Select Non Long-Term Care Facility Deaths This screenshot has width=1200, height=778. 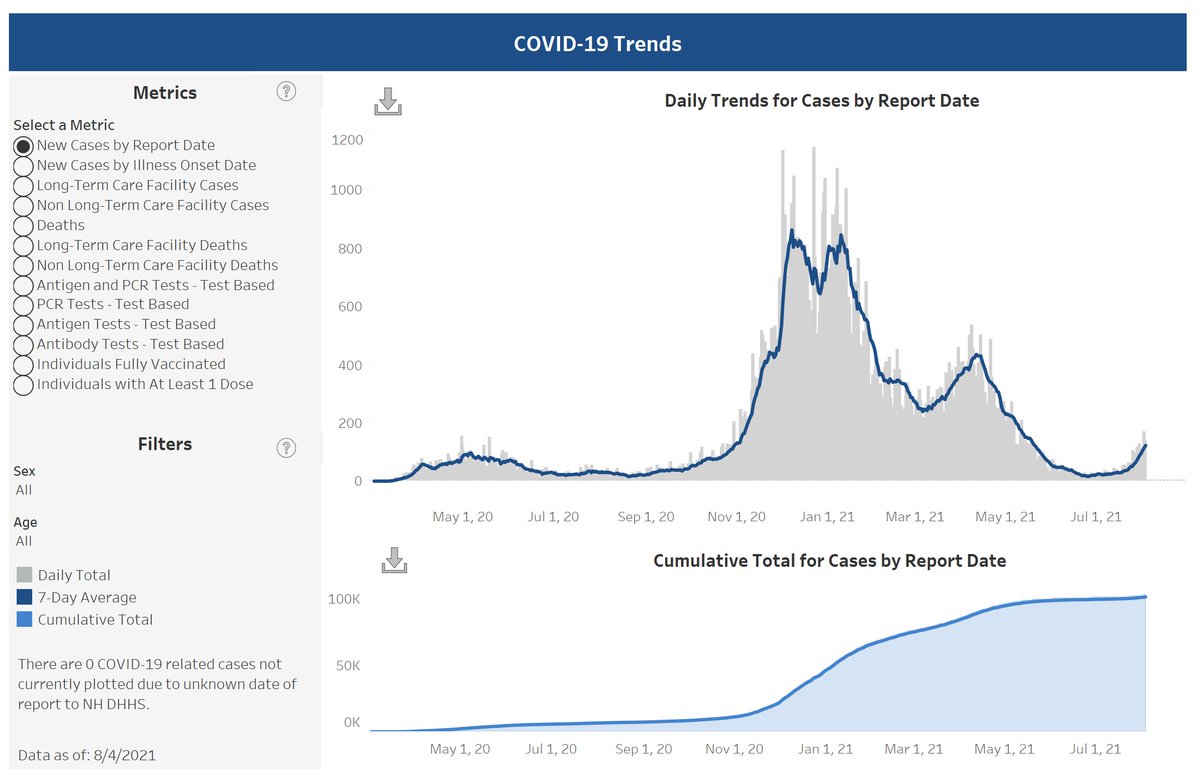(23, 265)
